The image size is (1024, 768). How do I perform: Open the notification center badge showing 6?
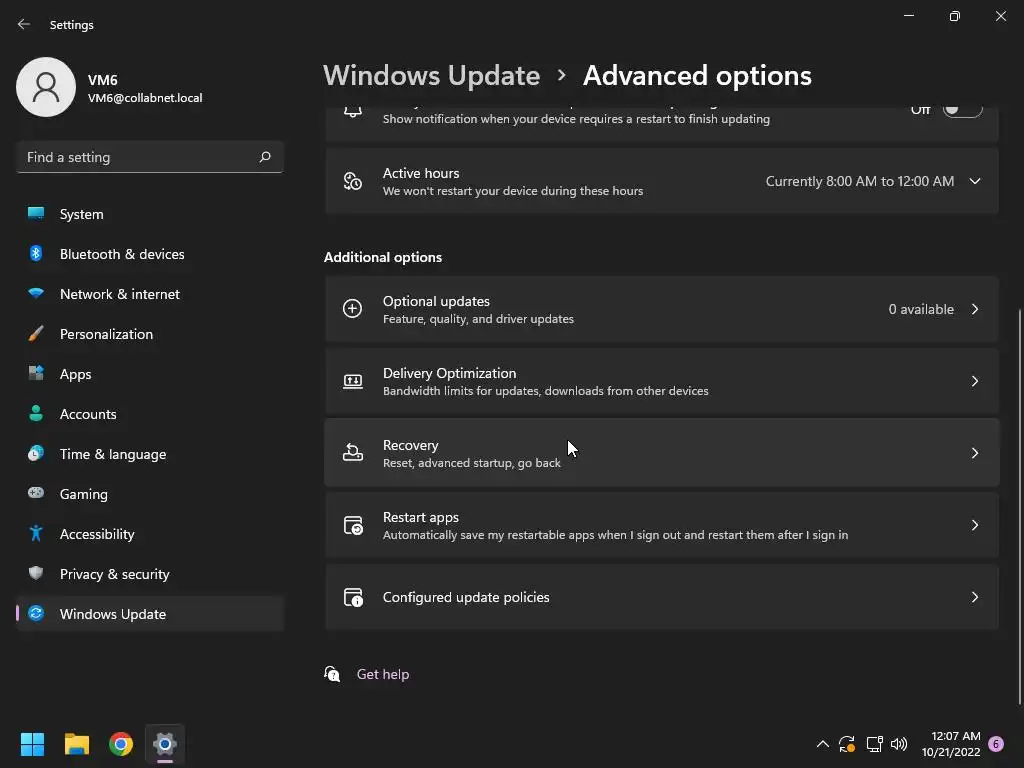(996, 744)
